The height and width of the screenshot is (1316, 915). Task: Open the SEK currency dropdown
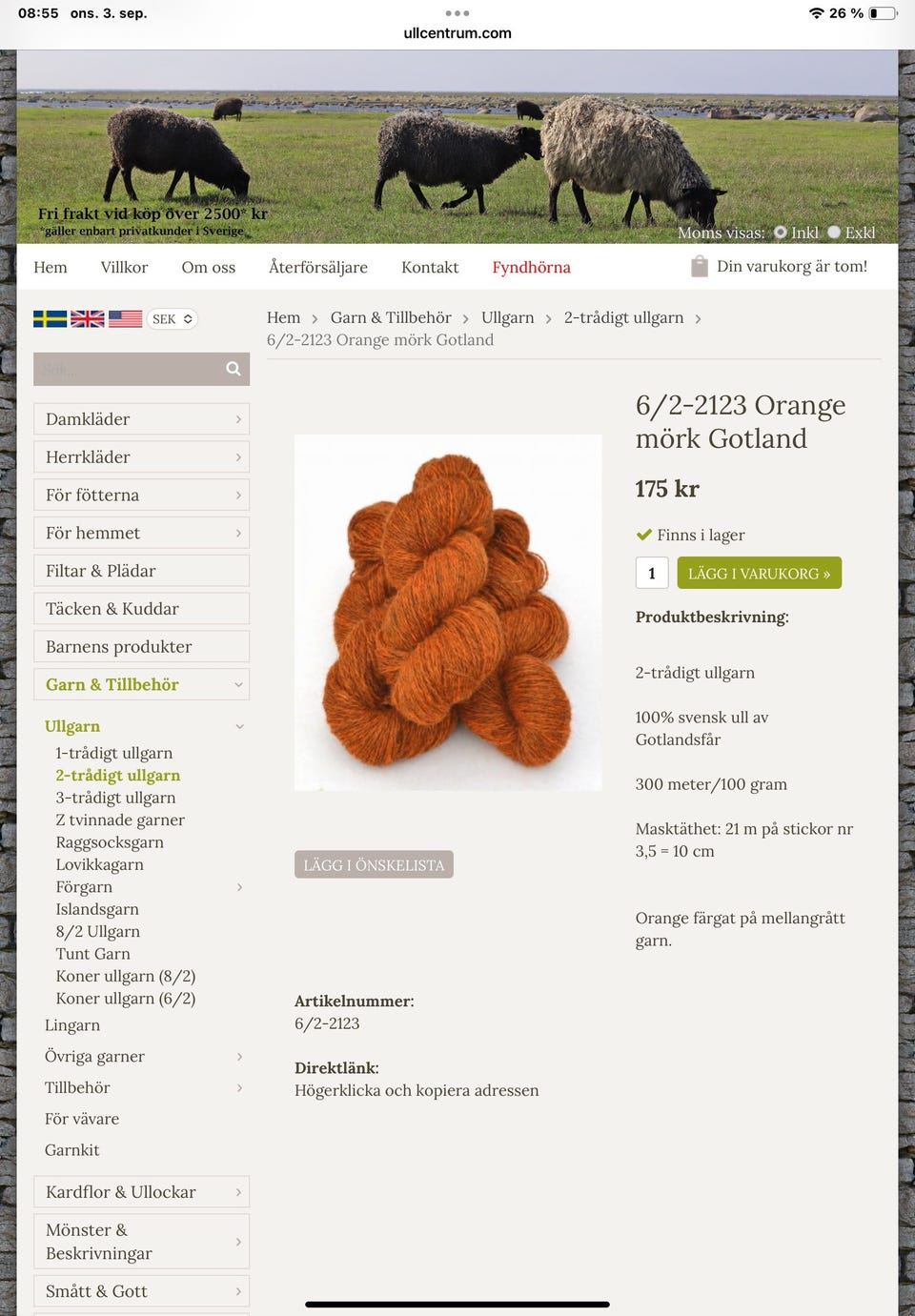(x=173, y=319)
